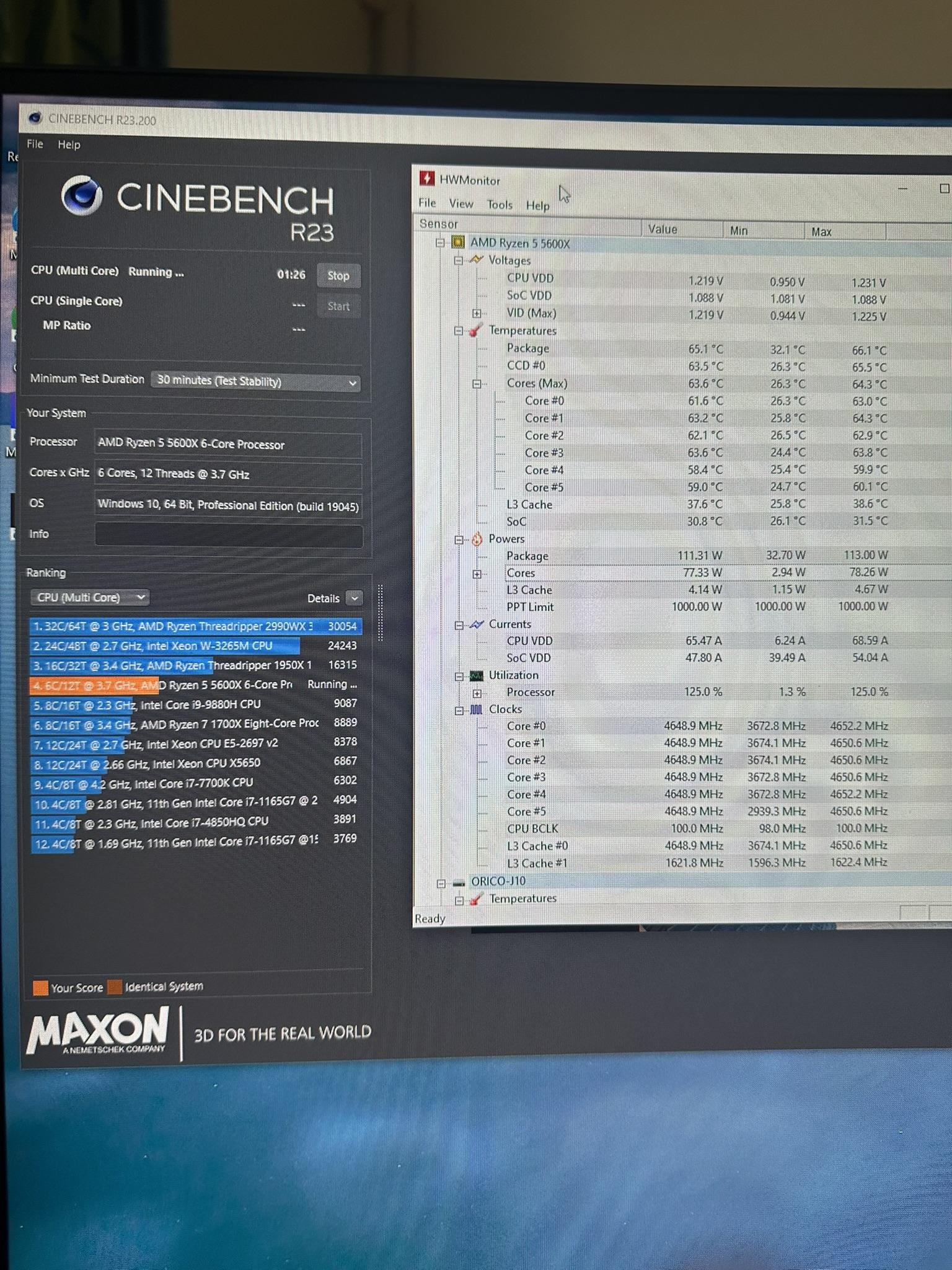Collapse the Powers section
The height and width of the screenshot is (1270, 952).
[459, 540]
